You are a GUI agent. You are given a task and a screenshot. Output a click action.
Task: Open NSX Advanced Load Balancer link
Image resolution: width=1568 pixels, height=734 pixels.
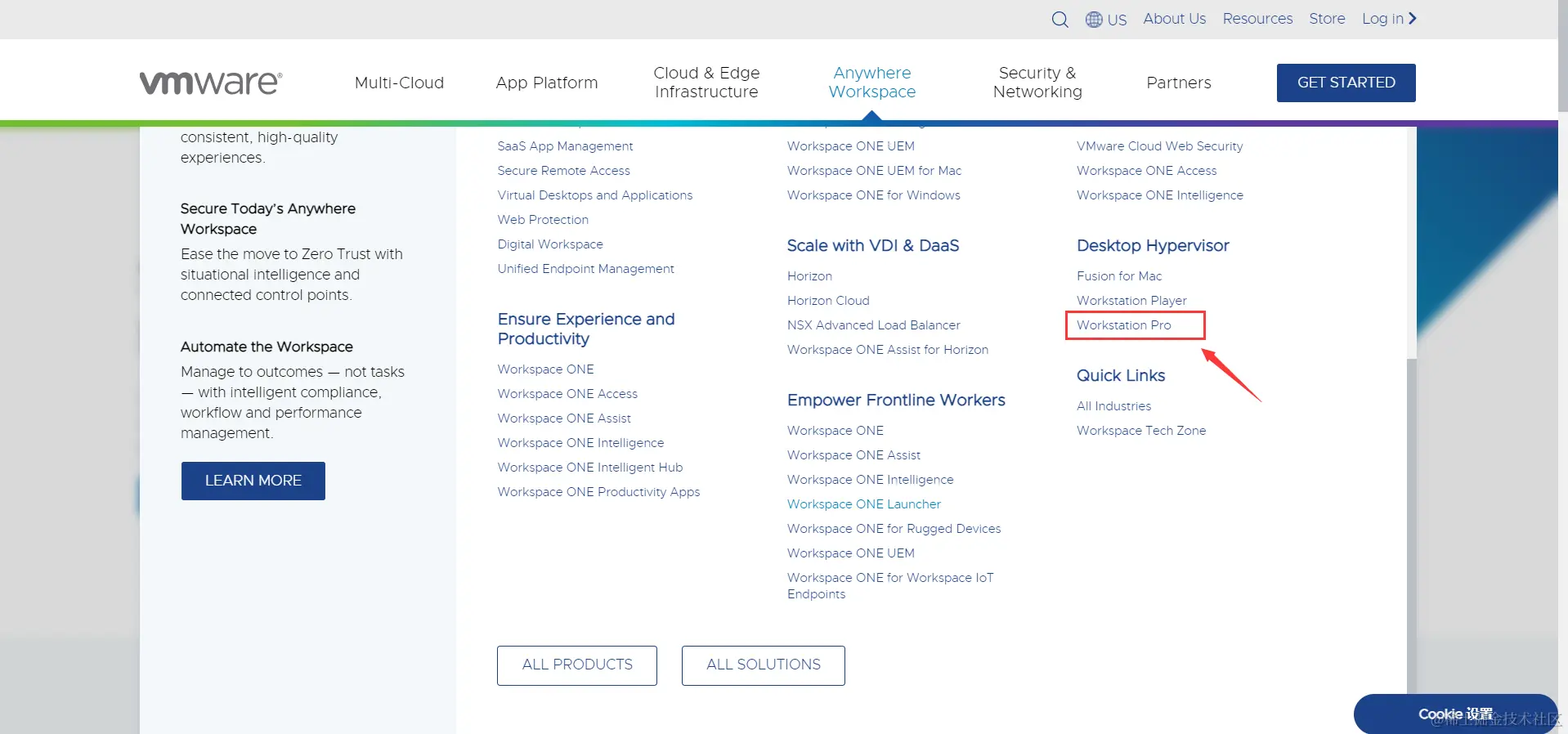coord(873,325)
